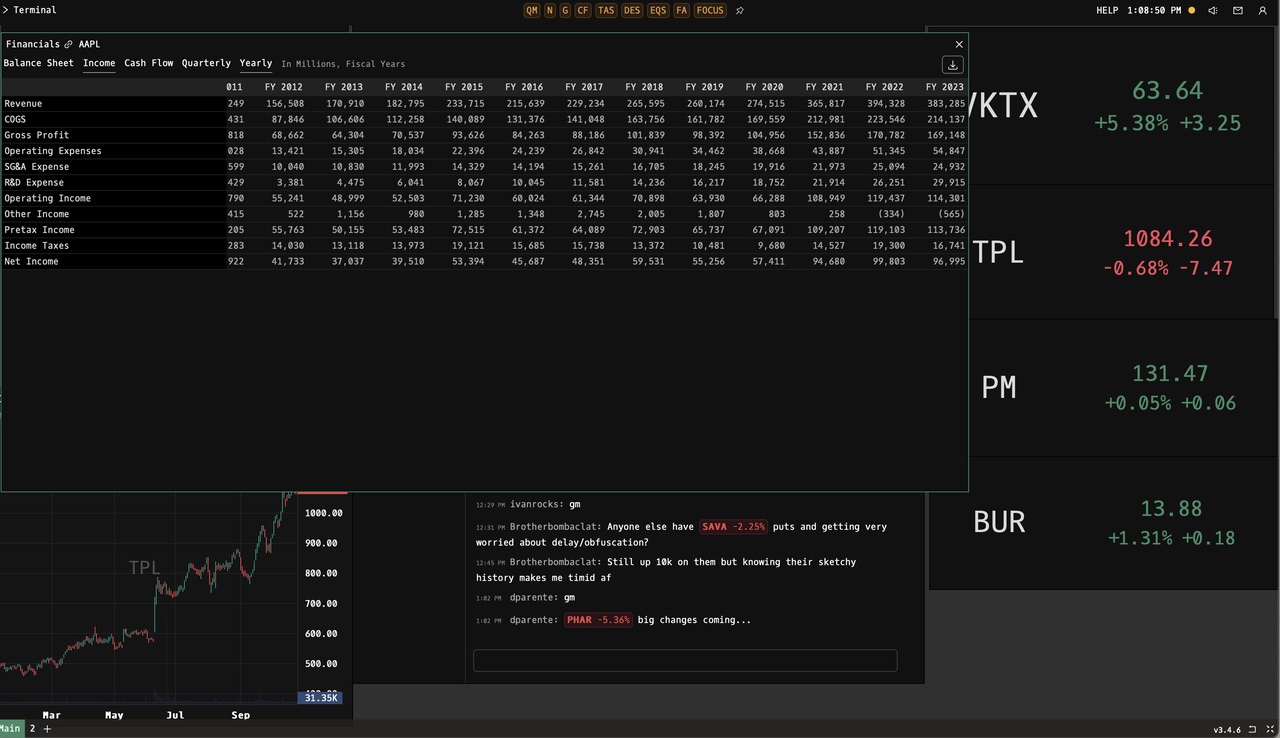Click the pin icon beside FOCUS
1280x738 pixels.
740,10
